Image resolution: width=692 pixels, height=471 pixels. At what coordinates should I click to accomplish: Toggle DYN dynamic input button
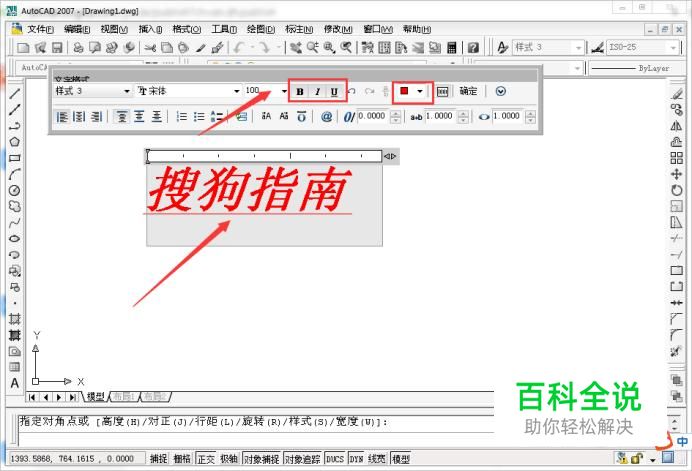coord(357,459)
